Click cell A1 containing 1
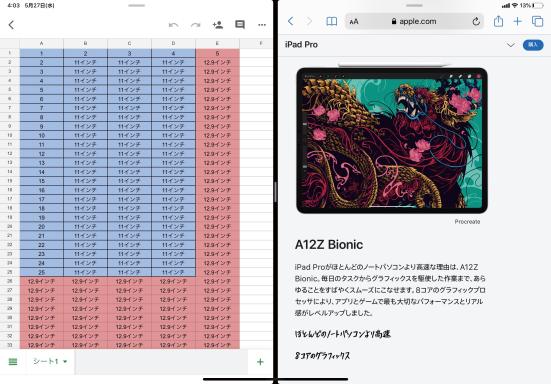The width and height of the screenshot is (551, 384). pos(41,53)
